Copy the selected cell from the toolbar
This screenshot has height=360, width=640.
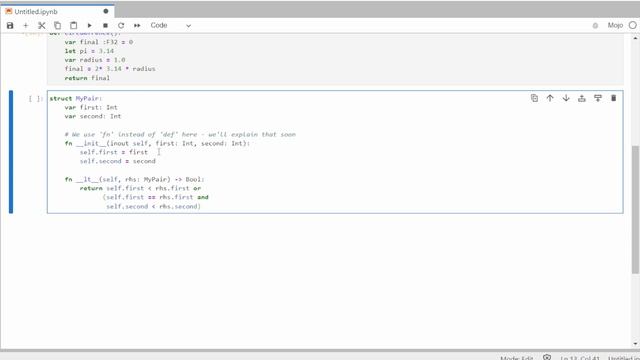[58, 25]
